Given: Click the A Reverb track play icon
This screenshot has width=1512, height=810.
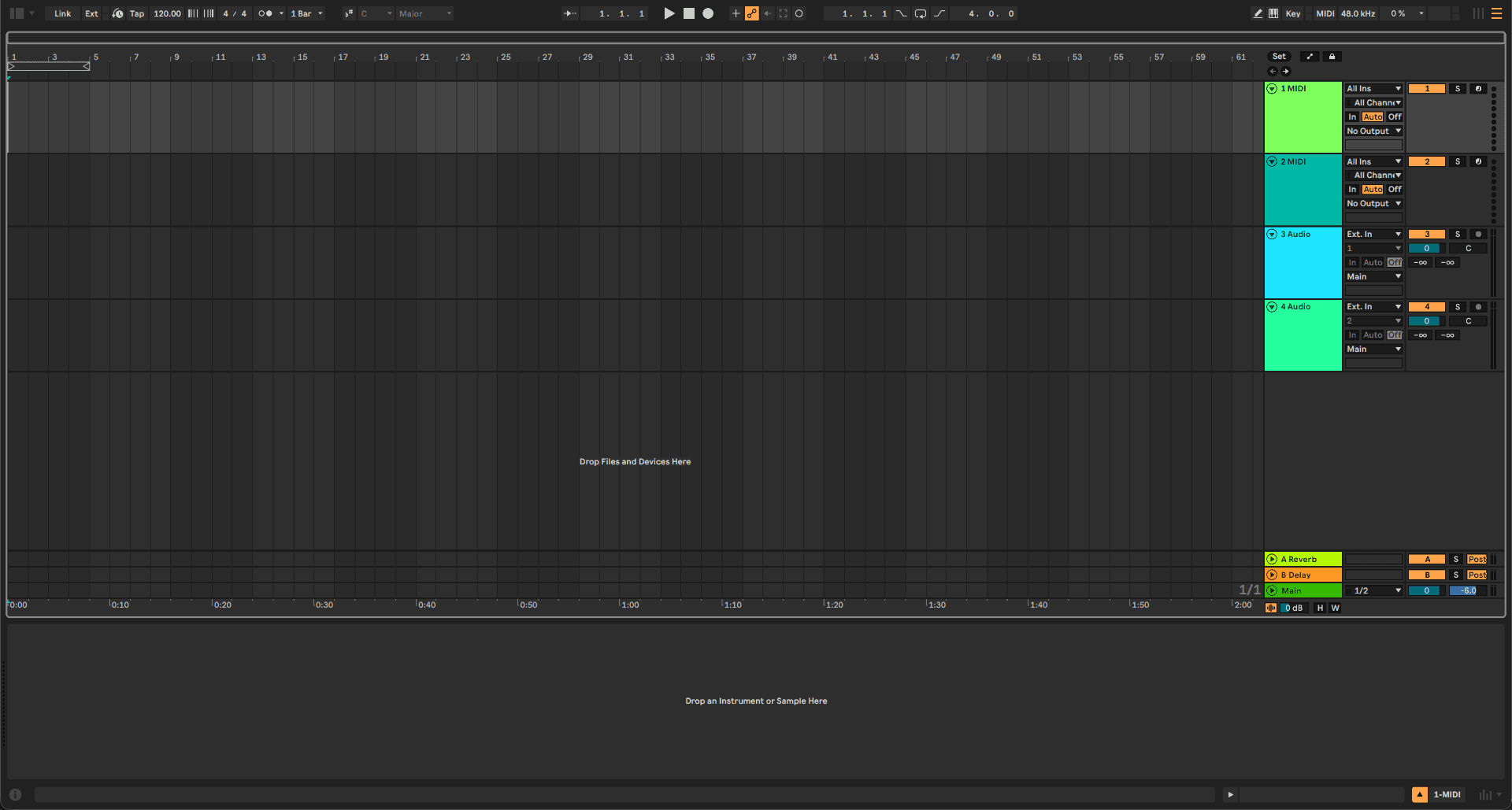Looking at the screenshot, I should [x=1272, y=559].
